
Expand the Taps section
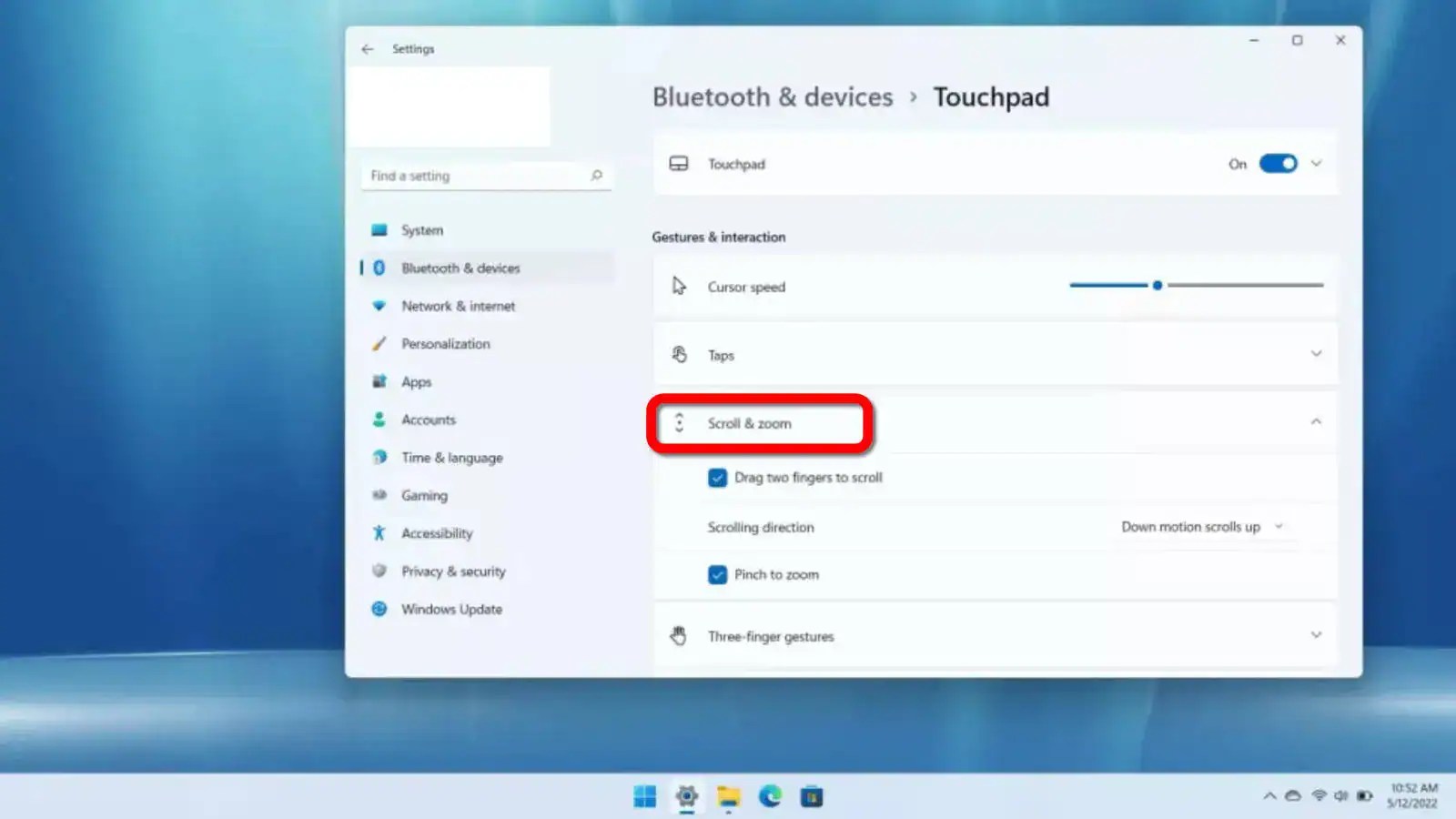click(1316, 354)
